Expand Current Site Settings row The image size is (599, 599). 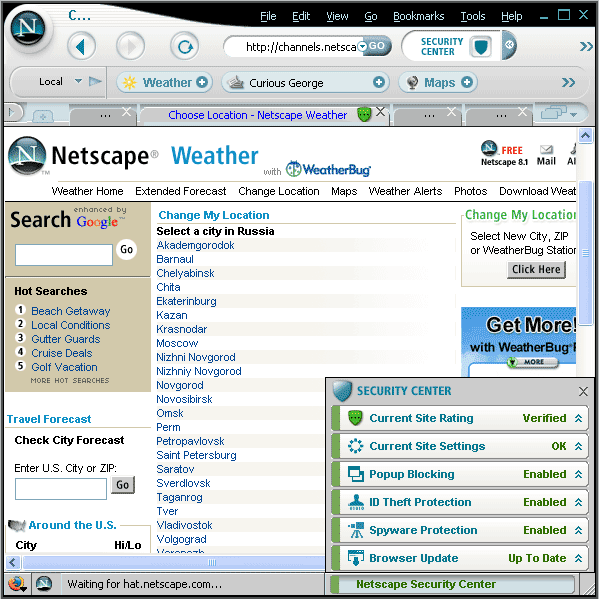(x=578, y=446)
